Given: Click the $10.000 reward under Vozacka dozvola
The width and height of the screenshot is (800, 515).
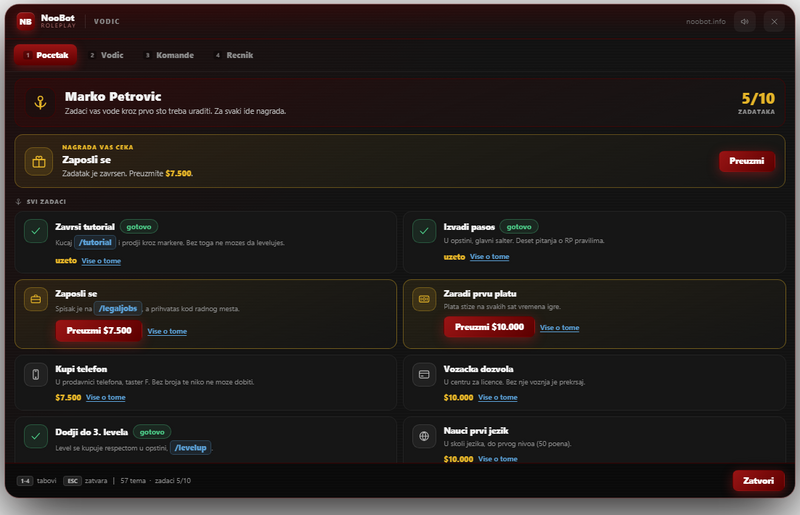Looking at the screenshot, I should click(x=458, y=398).
